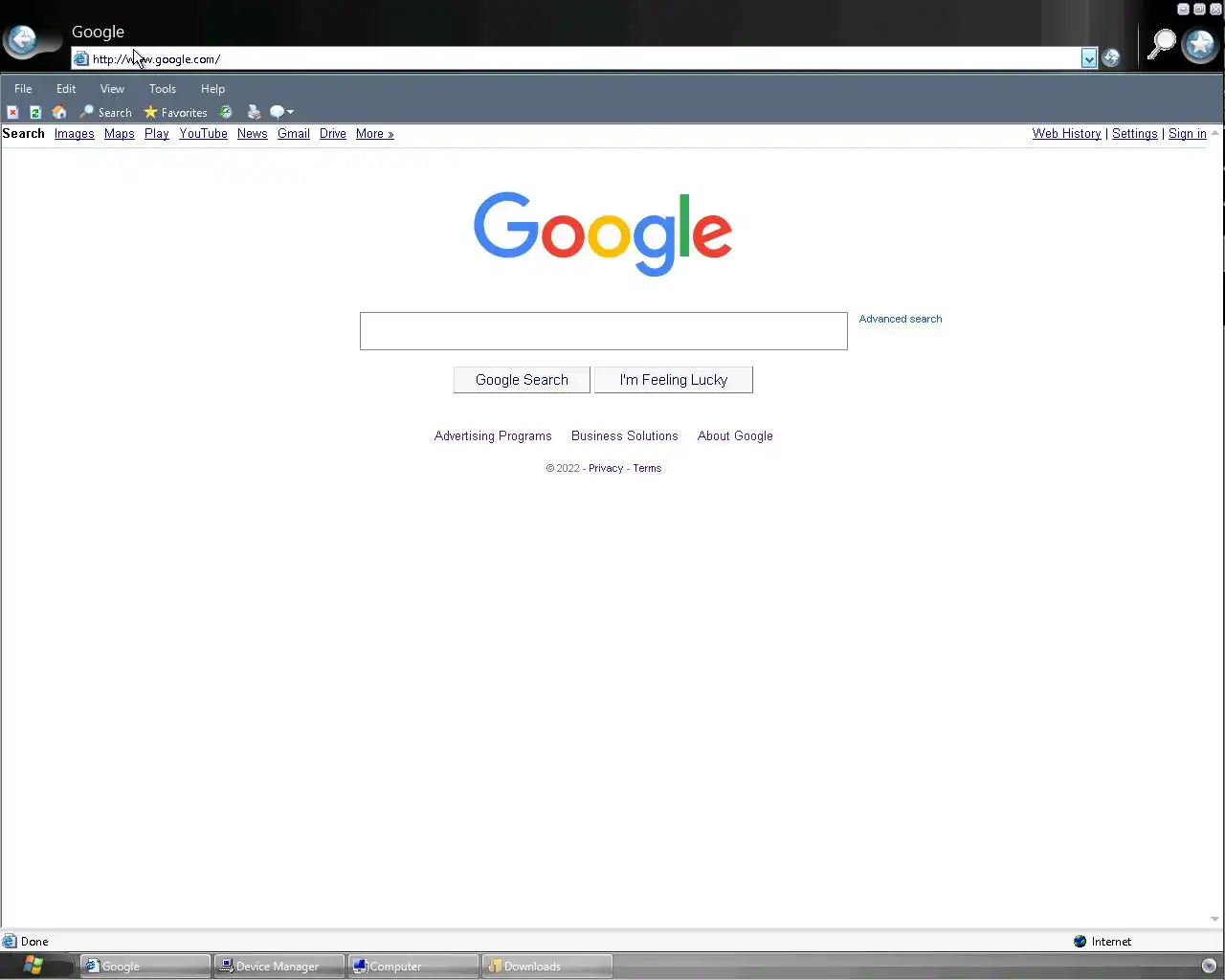Click the Windows Start button
This screenshot has height=980, width=1225.
pyautogui.click(x=33, y=965)
